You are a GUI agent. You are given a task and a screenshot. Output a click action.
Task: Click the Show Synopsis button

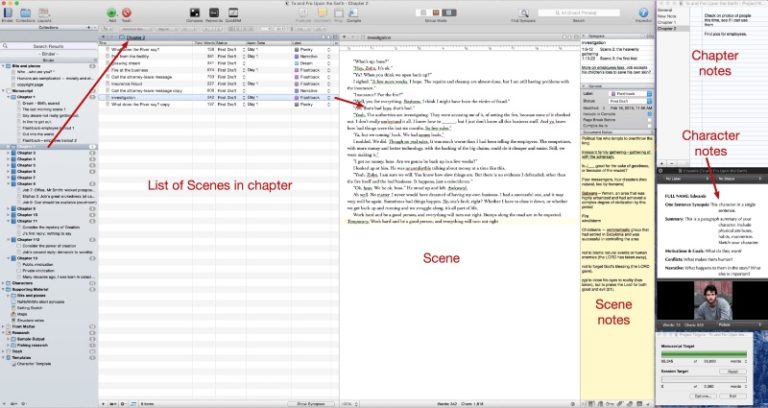pos(311,404)
